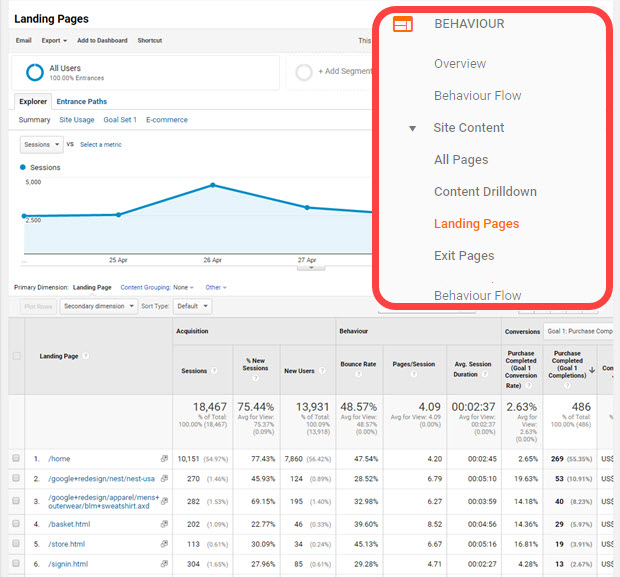Image resolution: width=620 pixels, height=577 pixels.
Task: Check the /home row checkbox
Action: [16, 459]
